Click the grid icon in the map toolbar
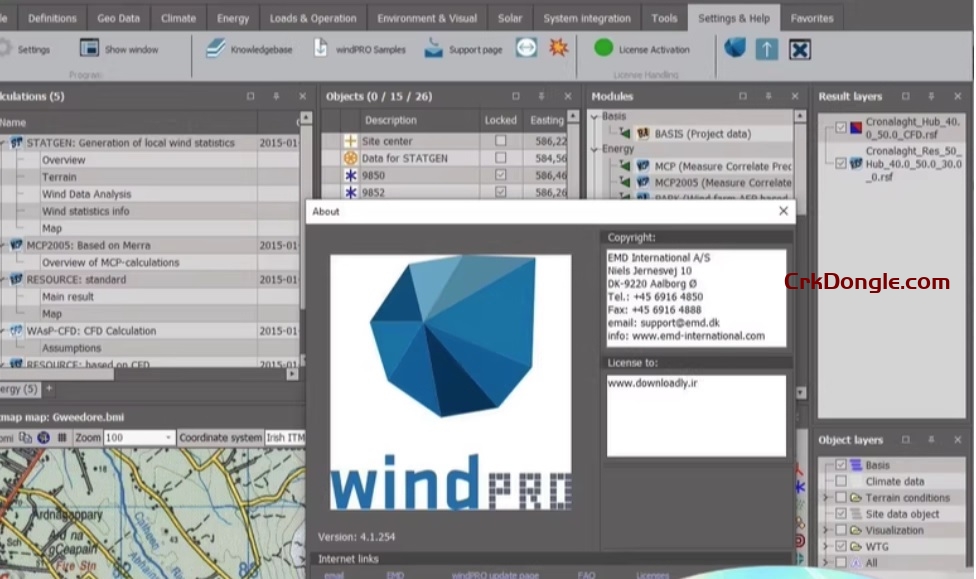The image size is (976, 579). 64,437
